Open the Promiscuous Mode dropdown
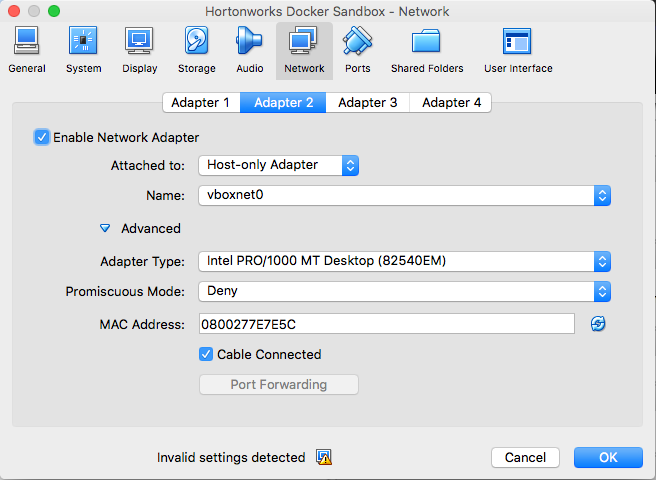 pyautogui.click(x=405, y=292)
